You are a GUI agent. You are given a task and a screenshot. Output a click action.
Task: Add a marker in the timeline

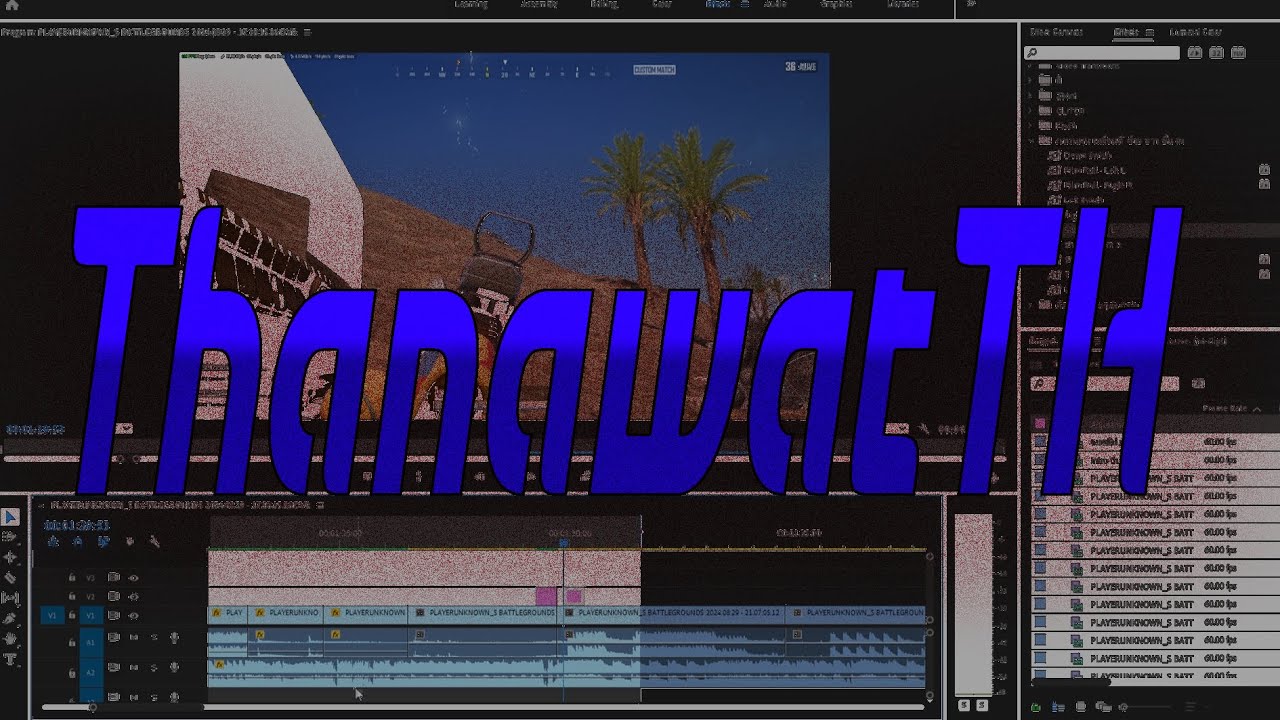pos(129,541)
